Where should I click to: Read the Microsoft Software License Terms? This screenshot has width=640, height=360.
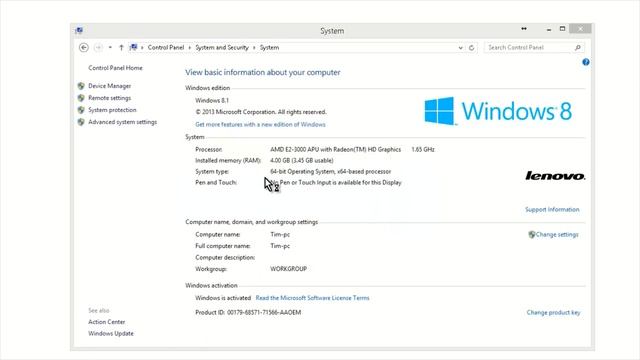[x=312, y=298]
